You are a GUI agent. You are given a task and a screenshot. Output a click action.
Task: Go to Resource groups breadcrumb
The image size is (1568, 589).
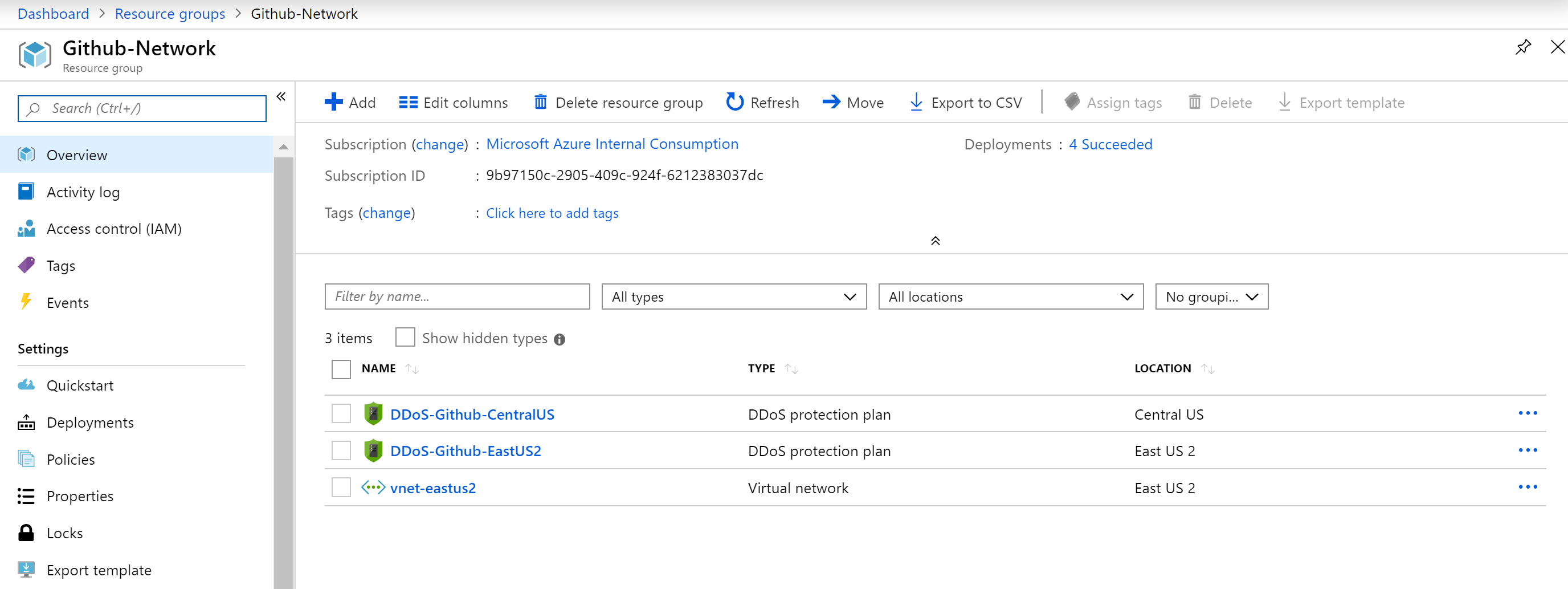(x=170, y=14)
